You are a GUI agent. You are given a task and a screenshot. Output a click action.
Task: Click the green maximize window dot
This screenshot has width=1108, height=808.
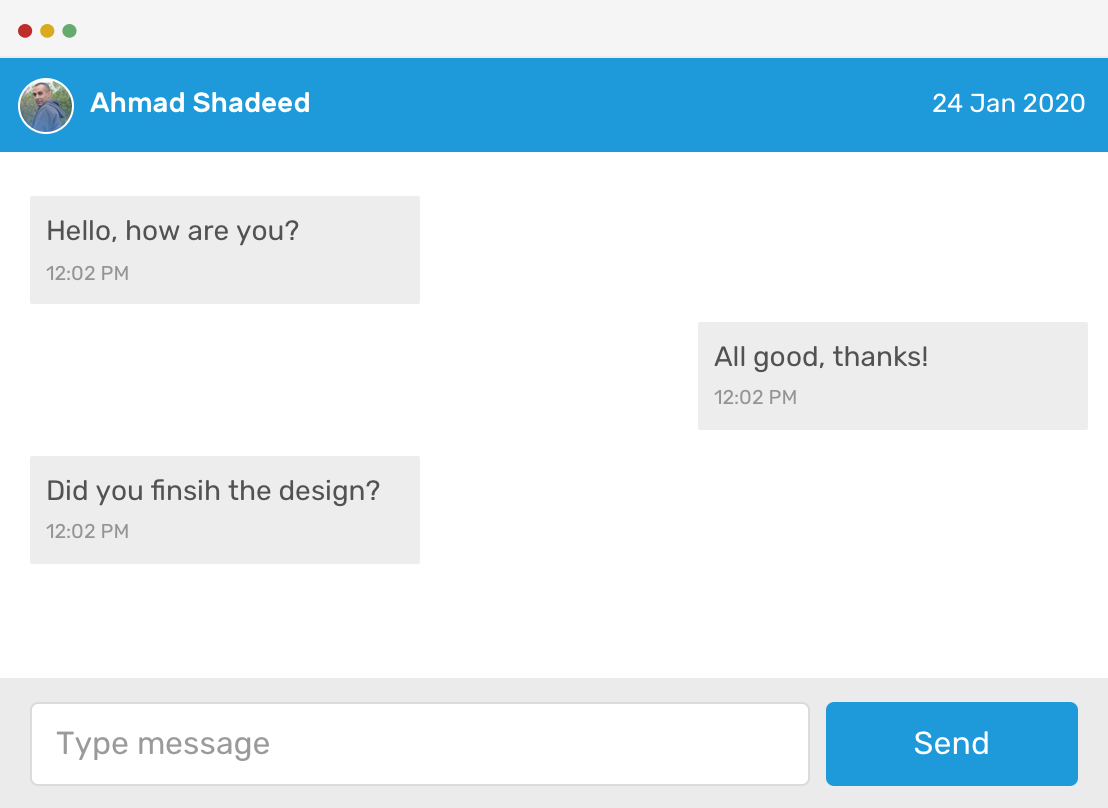[70, 31]
